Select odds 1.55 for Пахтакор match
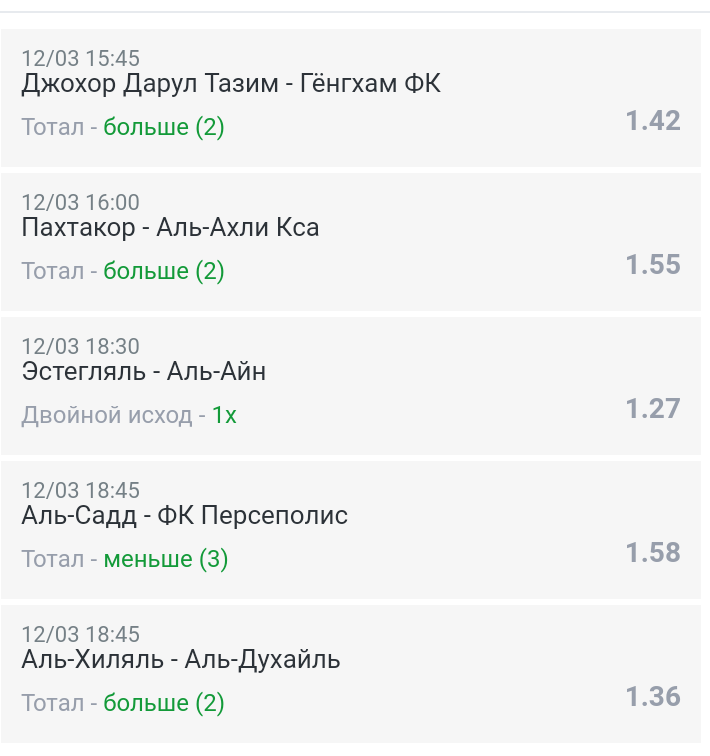The height and width of the screenshot is (756, 710). point(653,264)
